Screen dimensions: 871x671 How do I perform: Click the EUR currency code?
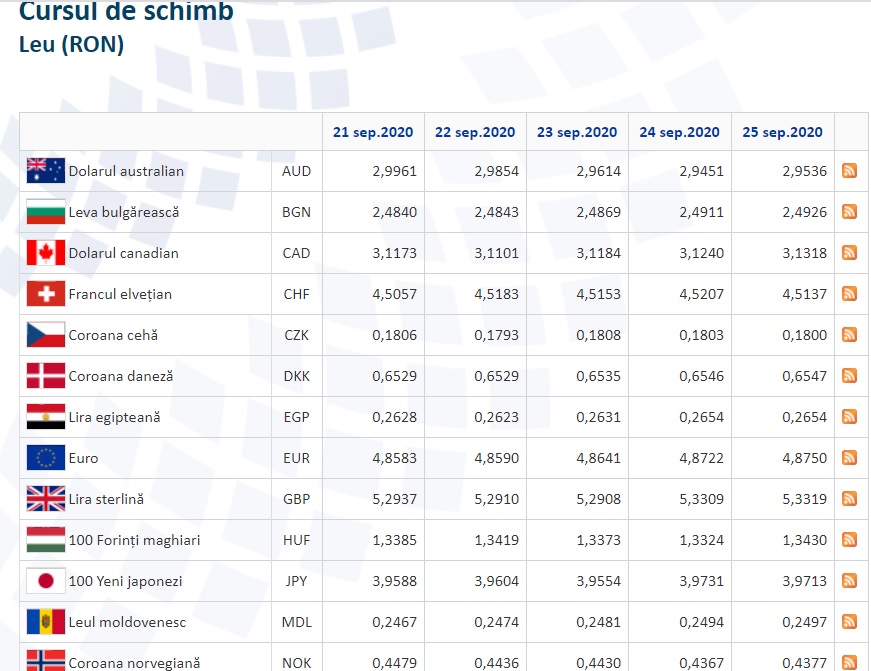[297, 458]
